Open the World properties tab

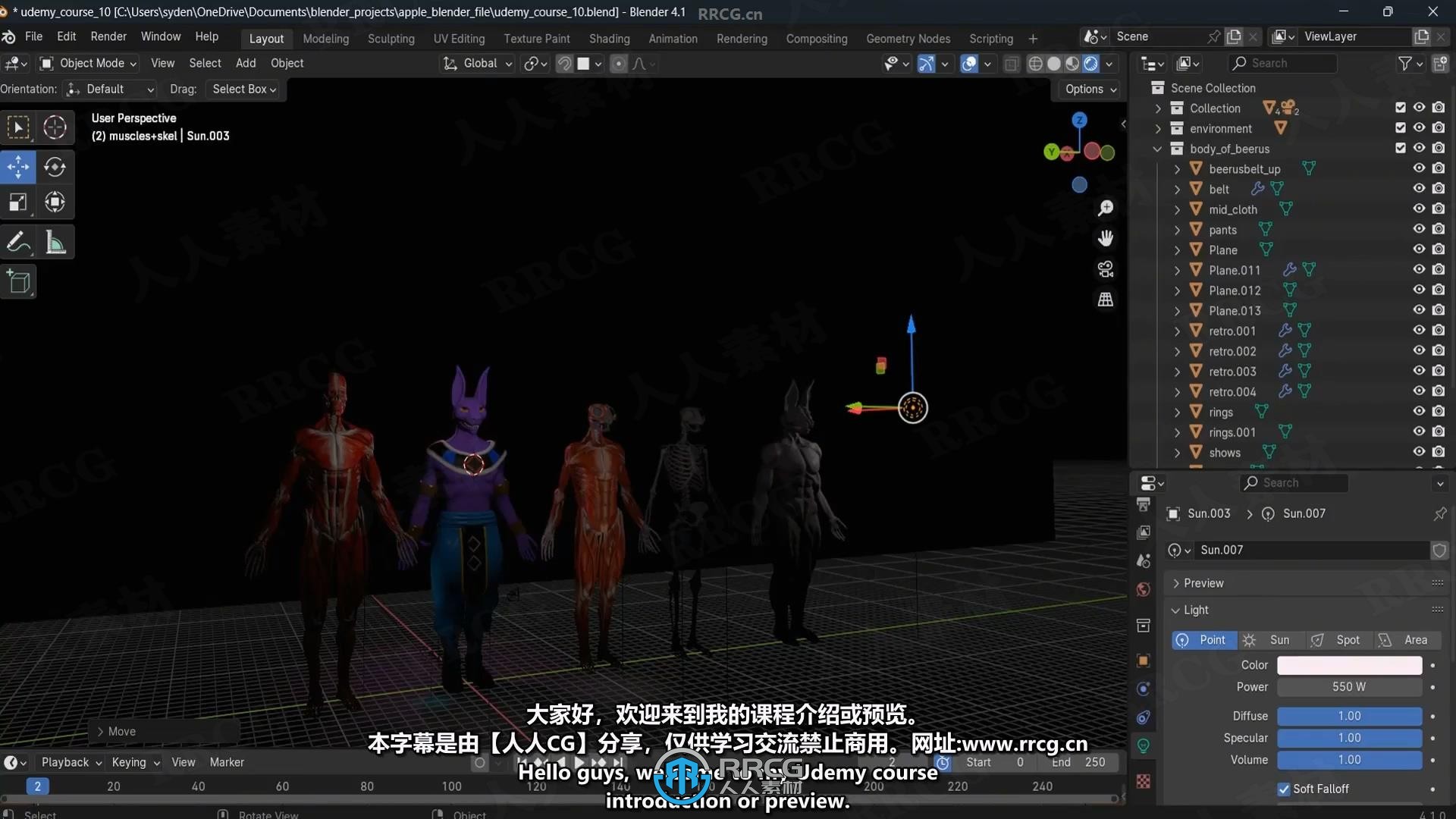(1144, 590)
